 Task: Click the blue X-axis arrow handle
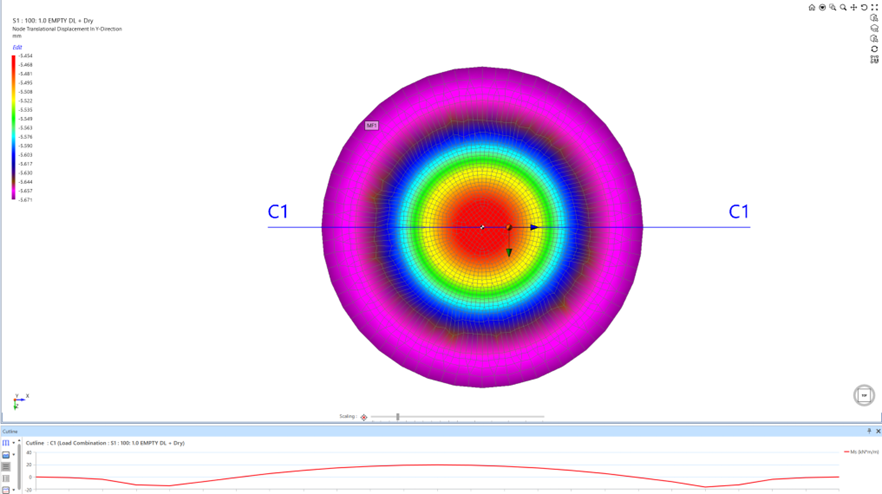coord(534,227)
